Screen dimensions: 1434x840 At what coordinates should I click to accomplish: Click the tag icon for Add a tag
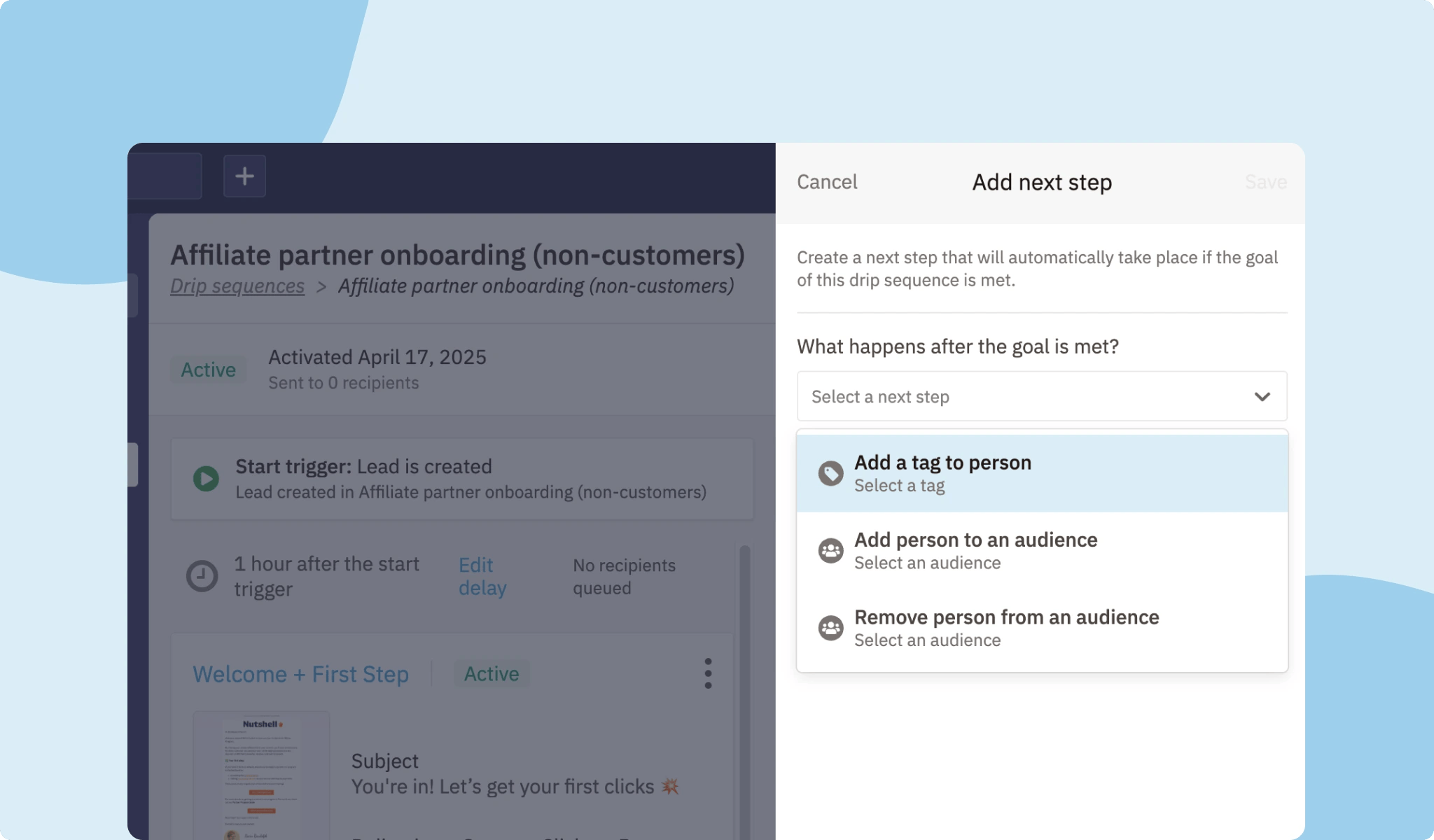tap(830, 474)
